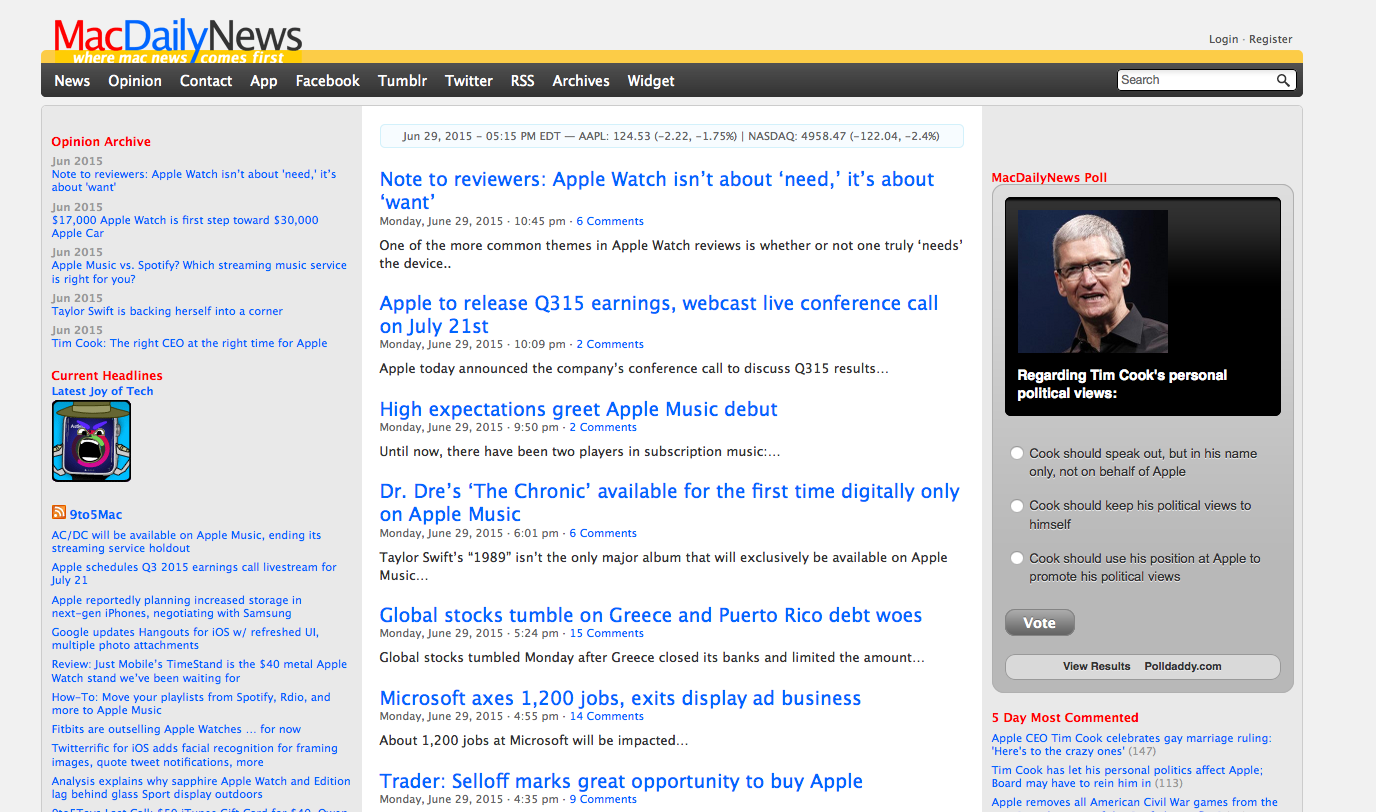Open the '9 Comments' link
The image size is (1376, 812).
603,799
